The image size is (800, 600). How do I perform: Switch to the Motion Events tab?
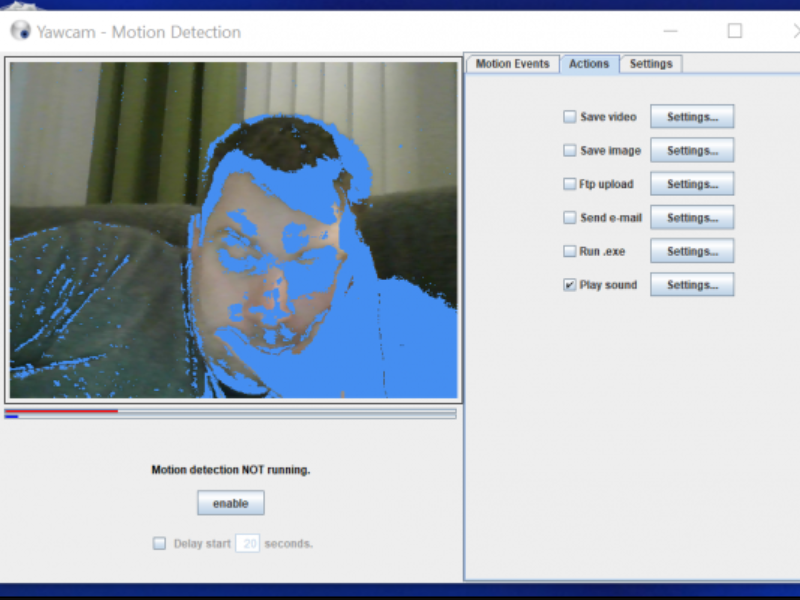click(512, 64)
